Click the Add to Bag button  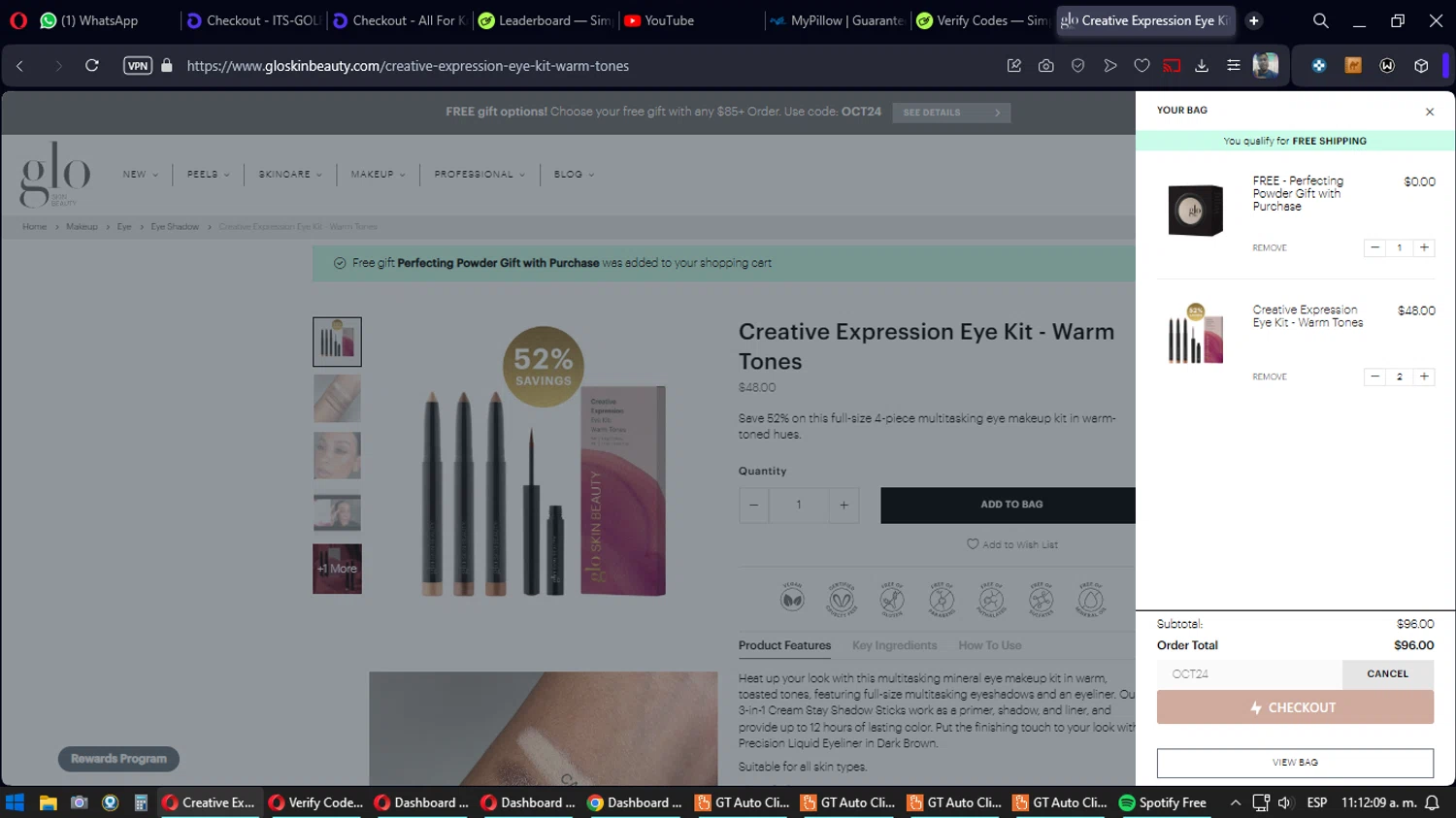tap(1009, 506)
